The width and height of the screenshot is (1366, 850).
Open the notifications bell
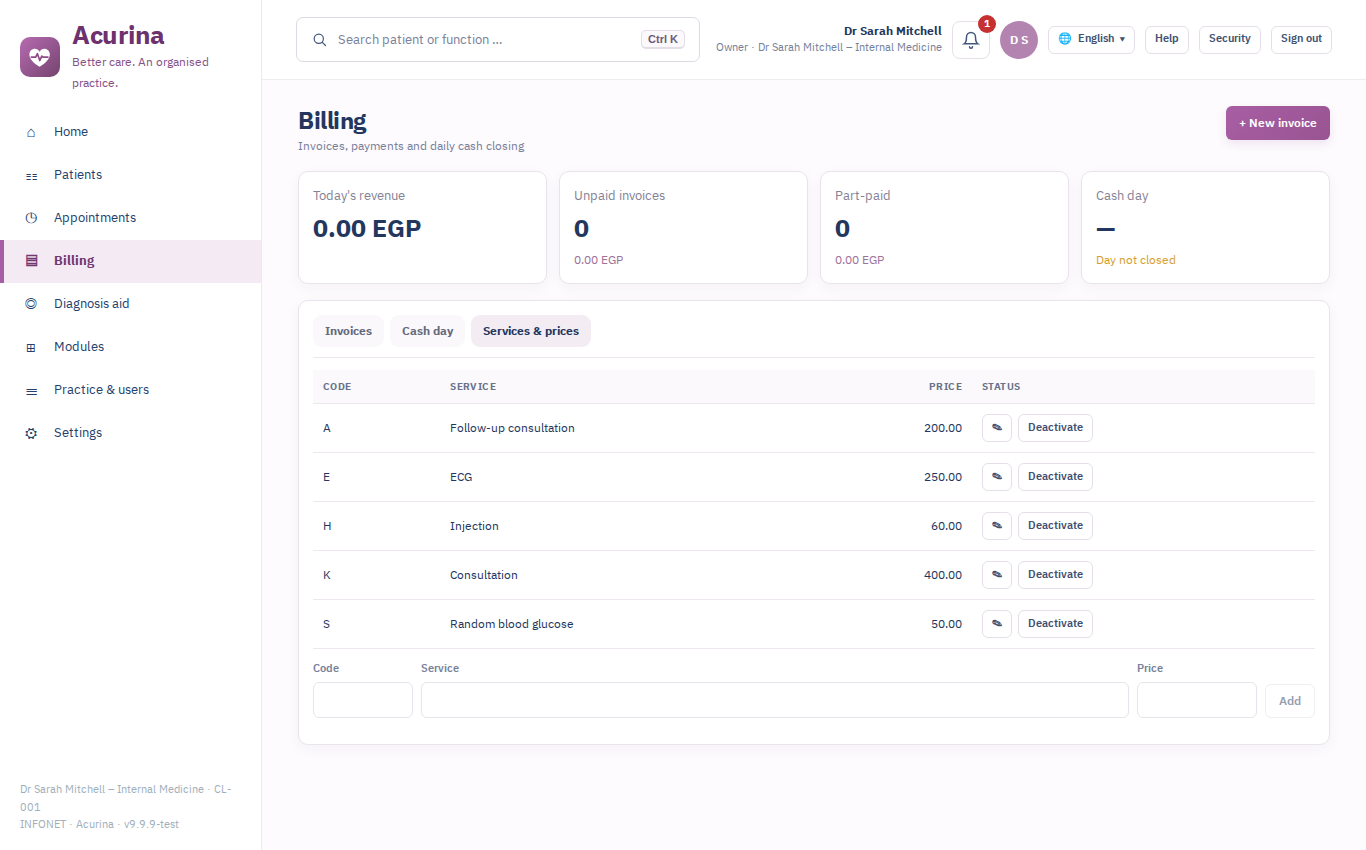pyautogui.click(x=971, y=40)
